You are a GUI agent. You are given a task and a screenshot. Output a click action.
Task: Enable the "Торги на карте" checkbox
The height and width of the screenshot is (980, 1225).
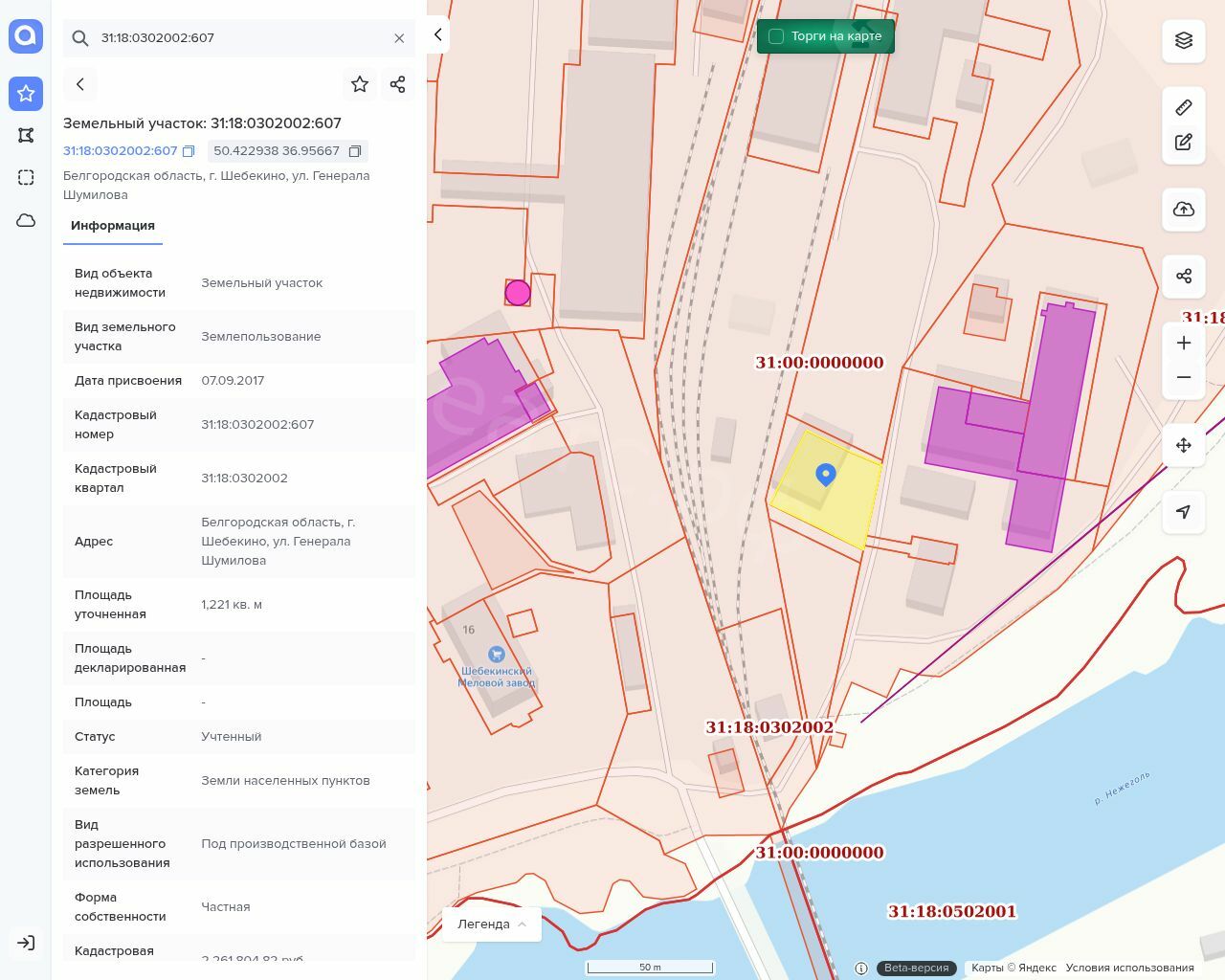click(x=776, y=36)
